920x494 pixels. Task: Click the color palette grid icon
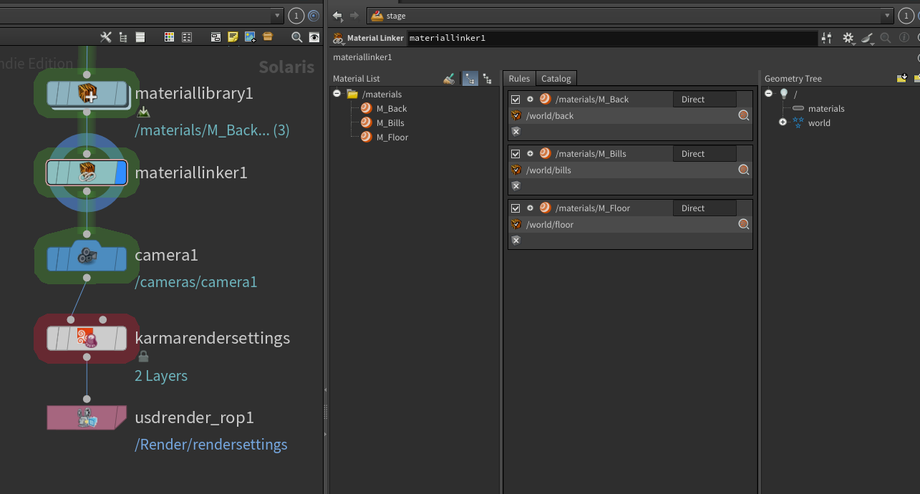169,37
